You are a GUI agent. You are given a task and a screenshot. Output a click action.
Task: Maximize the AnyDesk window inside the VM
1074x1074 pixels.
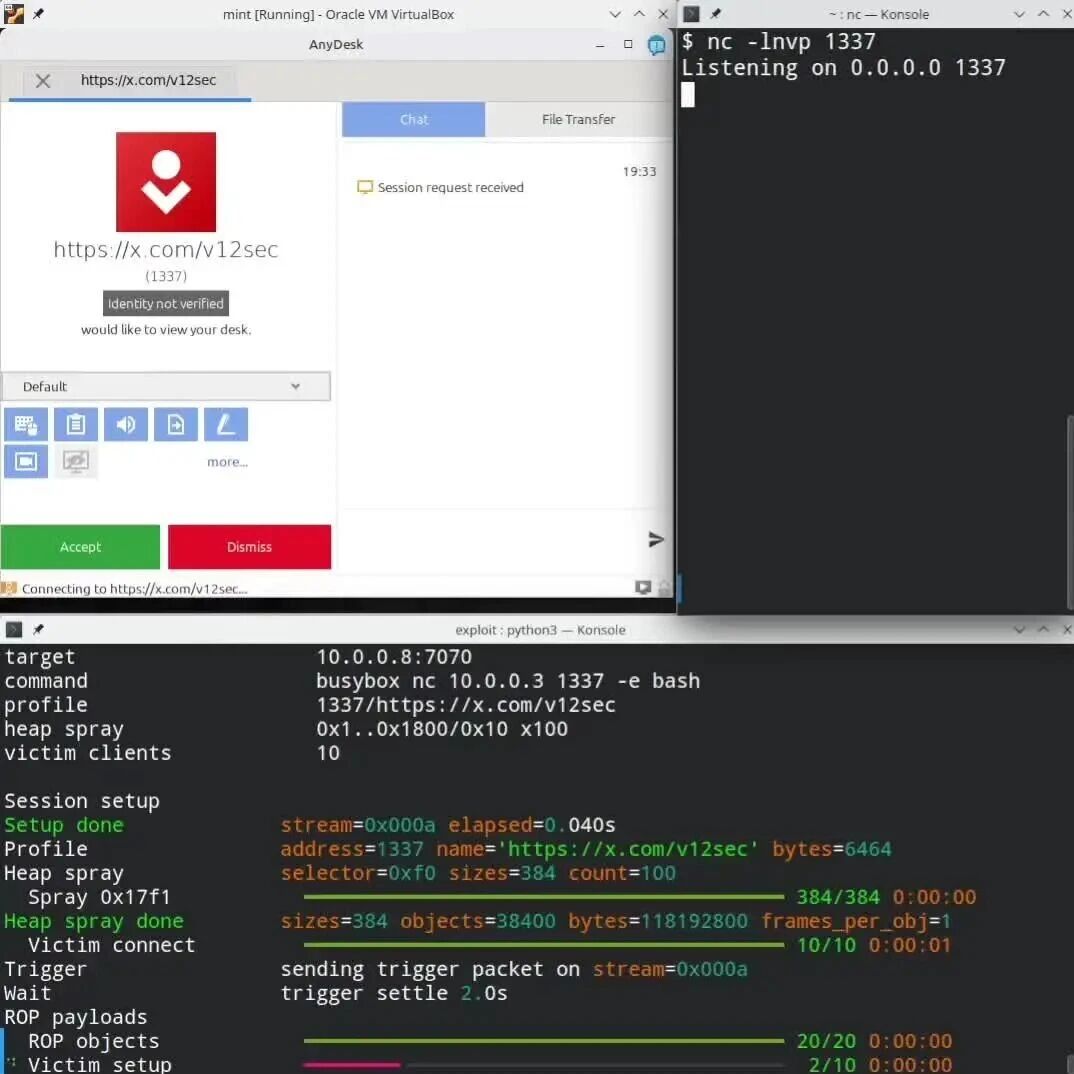coord(628,45)
